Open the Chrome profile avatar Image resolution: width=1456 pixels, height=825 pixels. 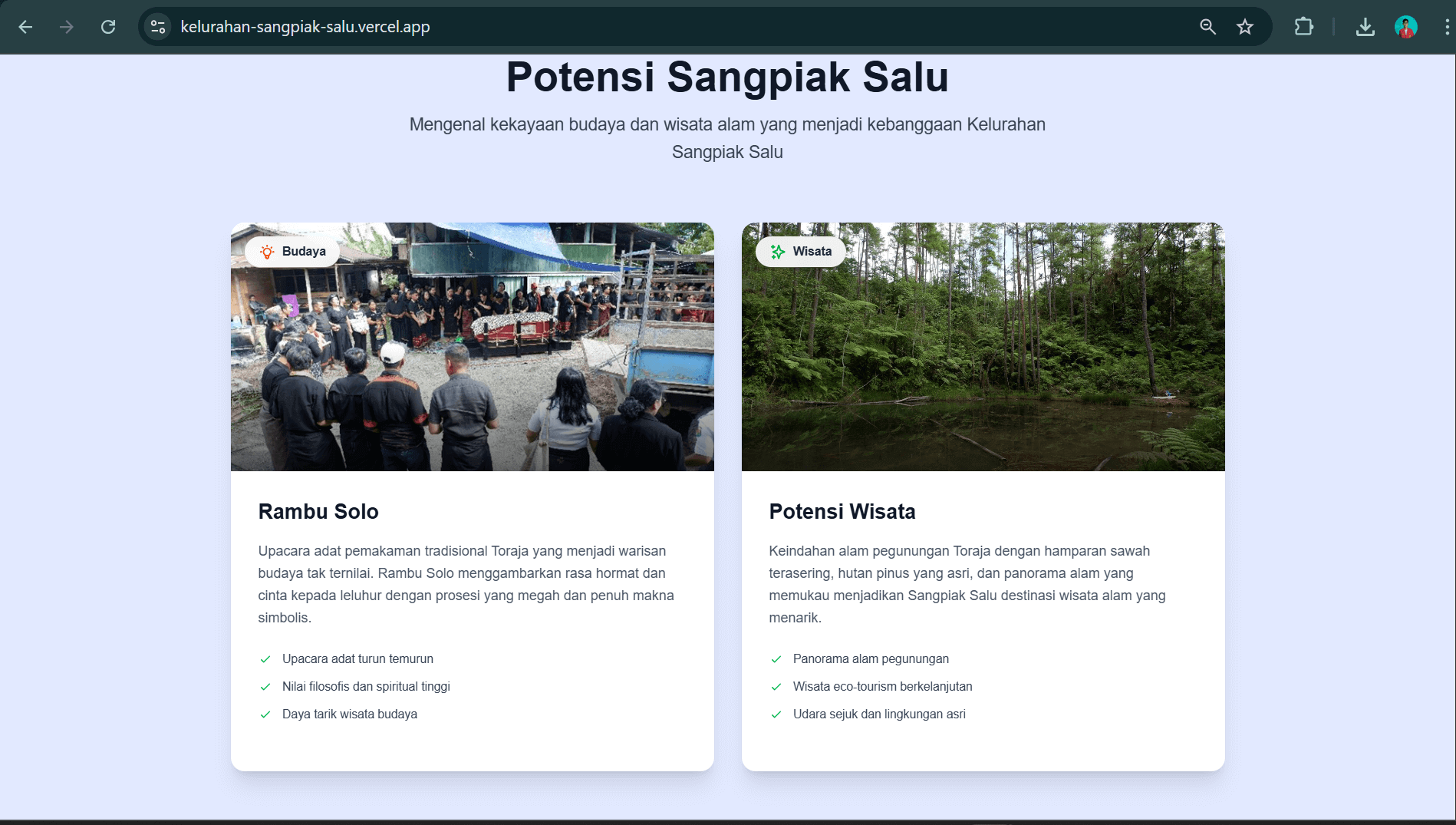(x=1406, y=26)
